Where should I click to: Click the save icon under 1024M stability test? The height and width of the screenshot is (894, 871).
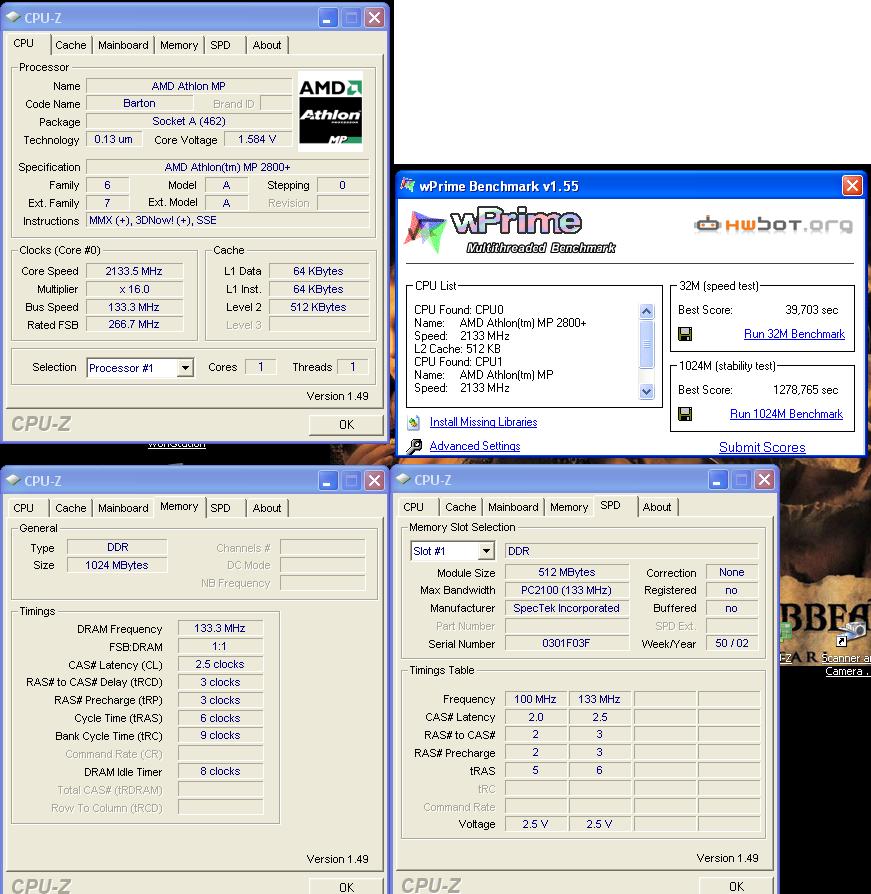coord(685,414)
